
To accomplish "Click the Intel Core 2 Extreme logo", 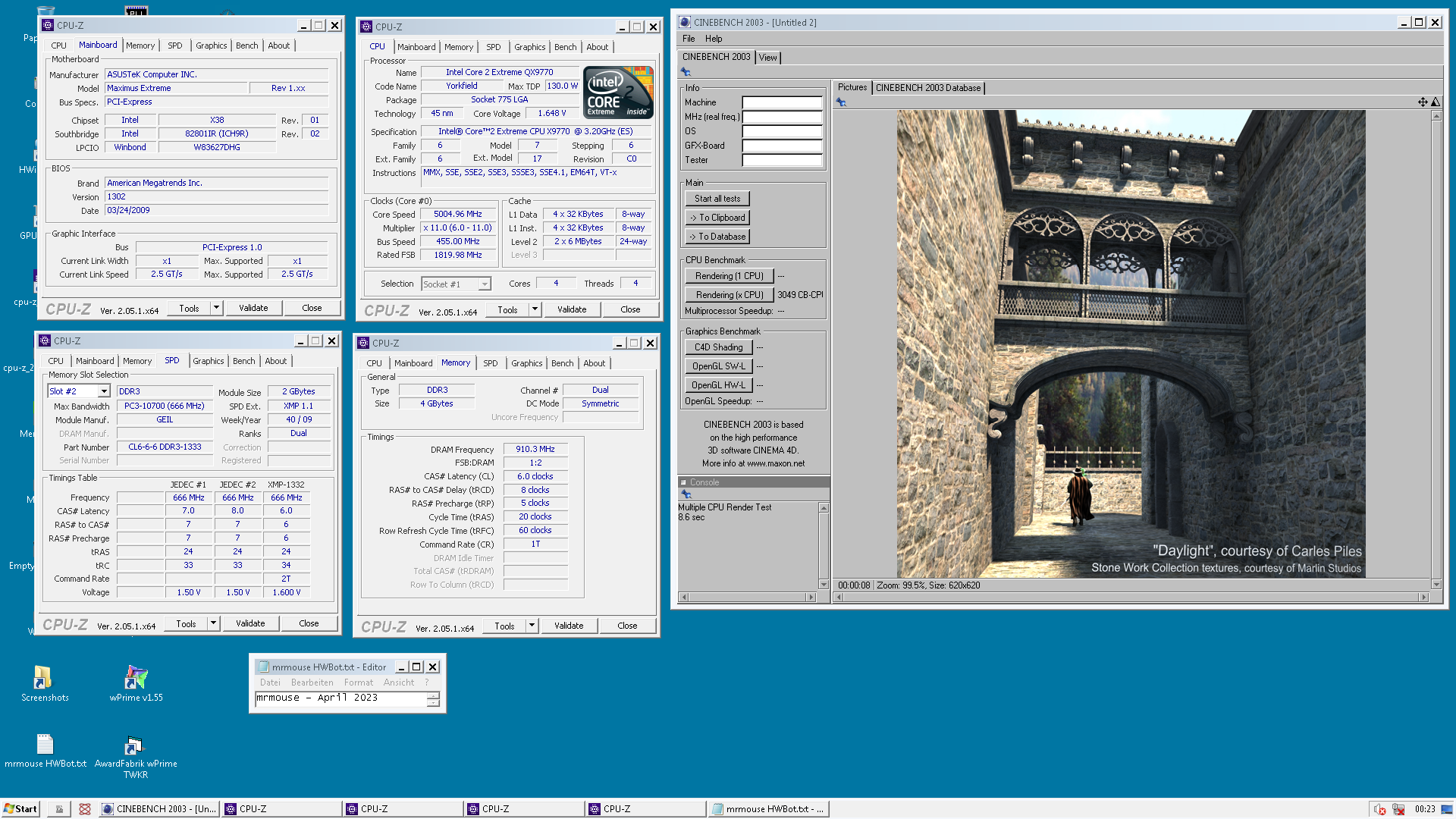I will click(x=619, y=92).
